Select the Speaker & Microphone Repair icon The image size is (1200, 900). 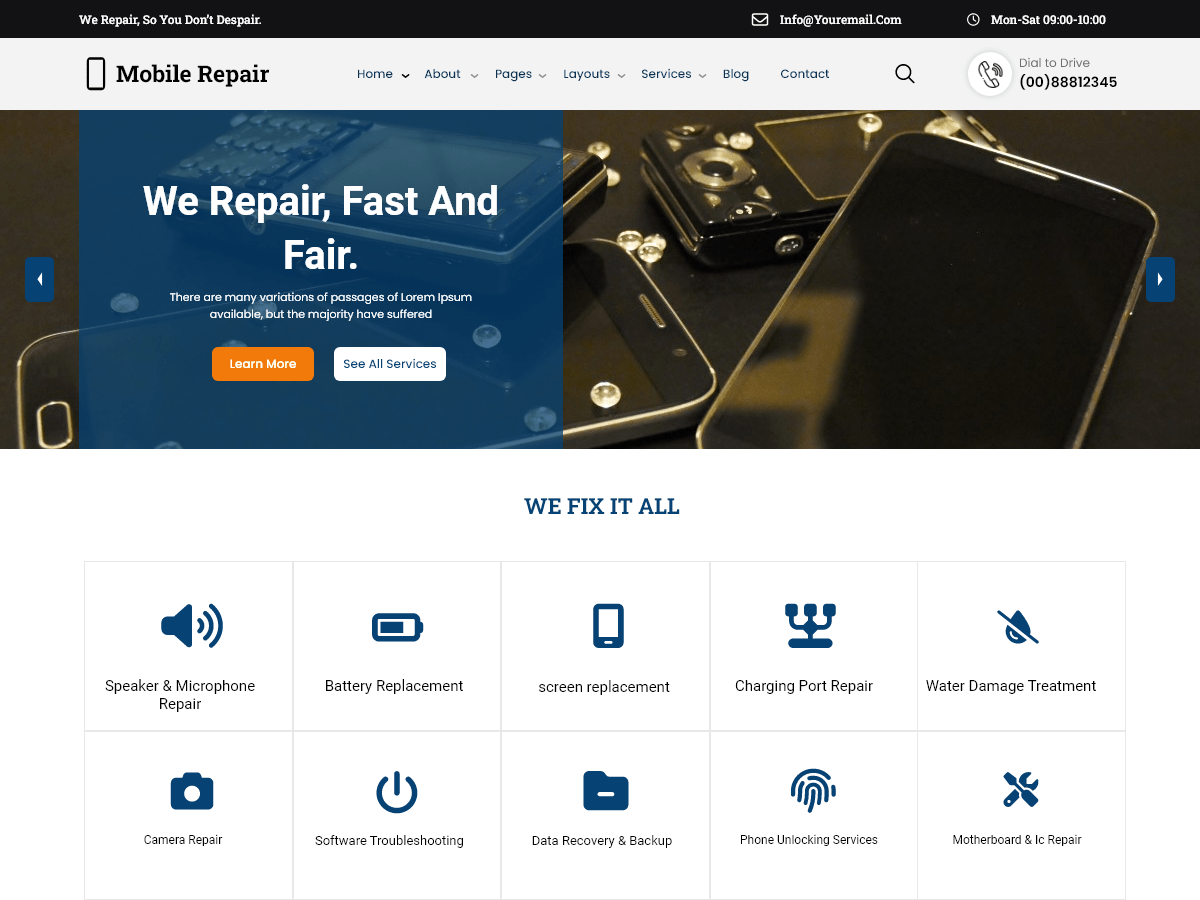pyautogui.click(x=191, y=627)
